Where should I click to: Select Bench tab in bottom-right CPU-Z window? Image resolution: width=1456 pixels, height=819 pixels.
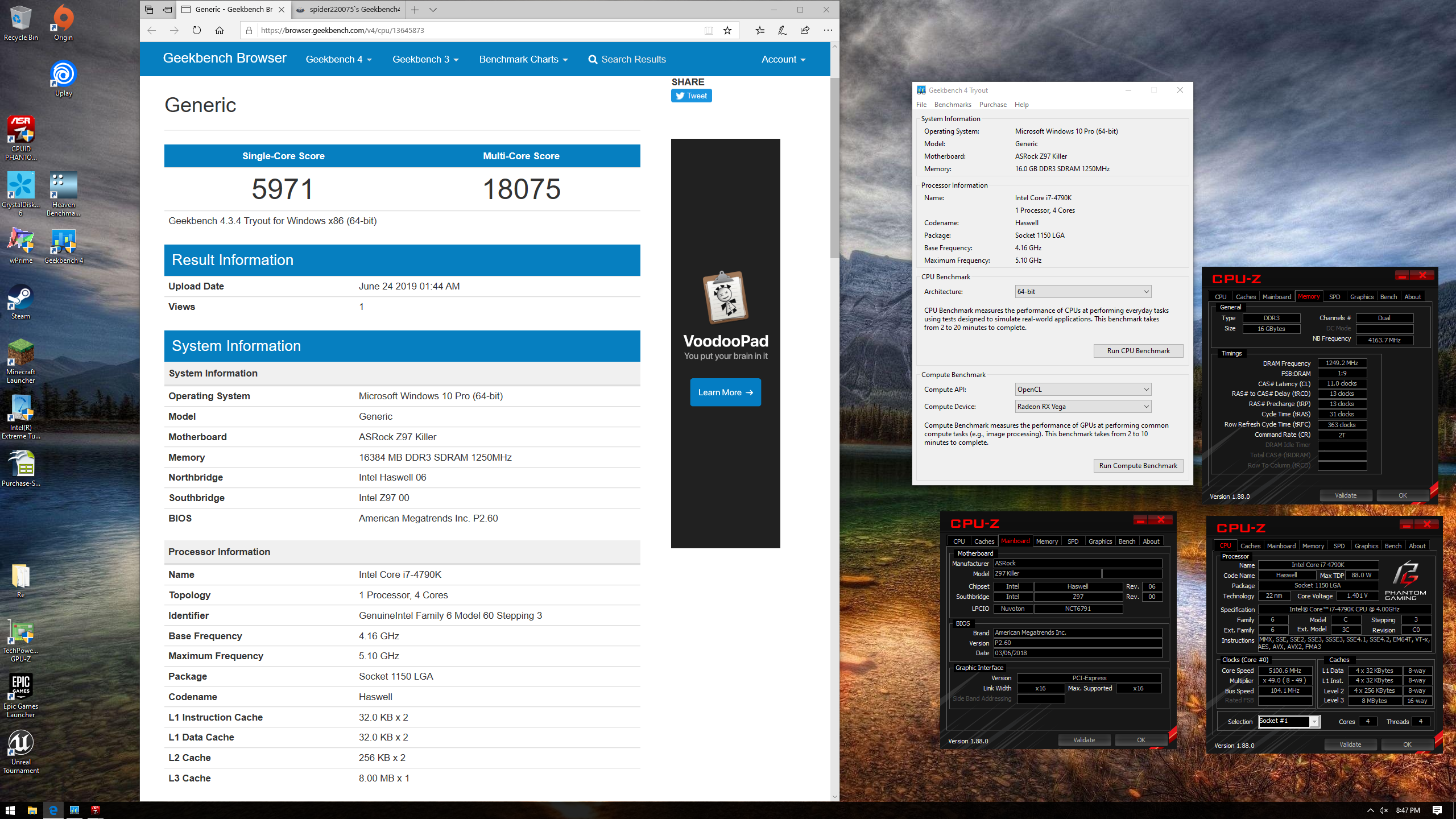point(1393,546)
